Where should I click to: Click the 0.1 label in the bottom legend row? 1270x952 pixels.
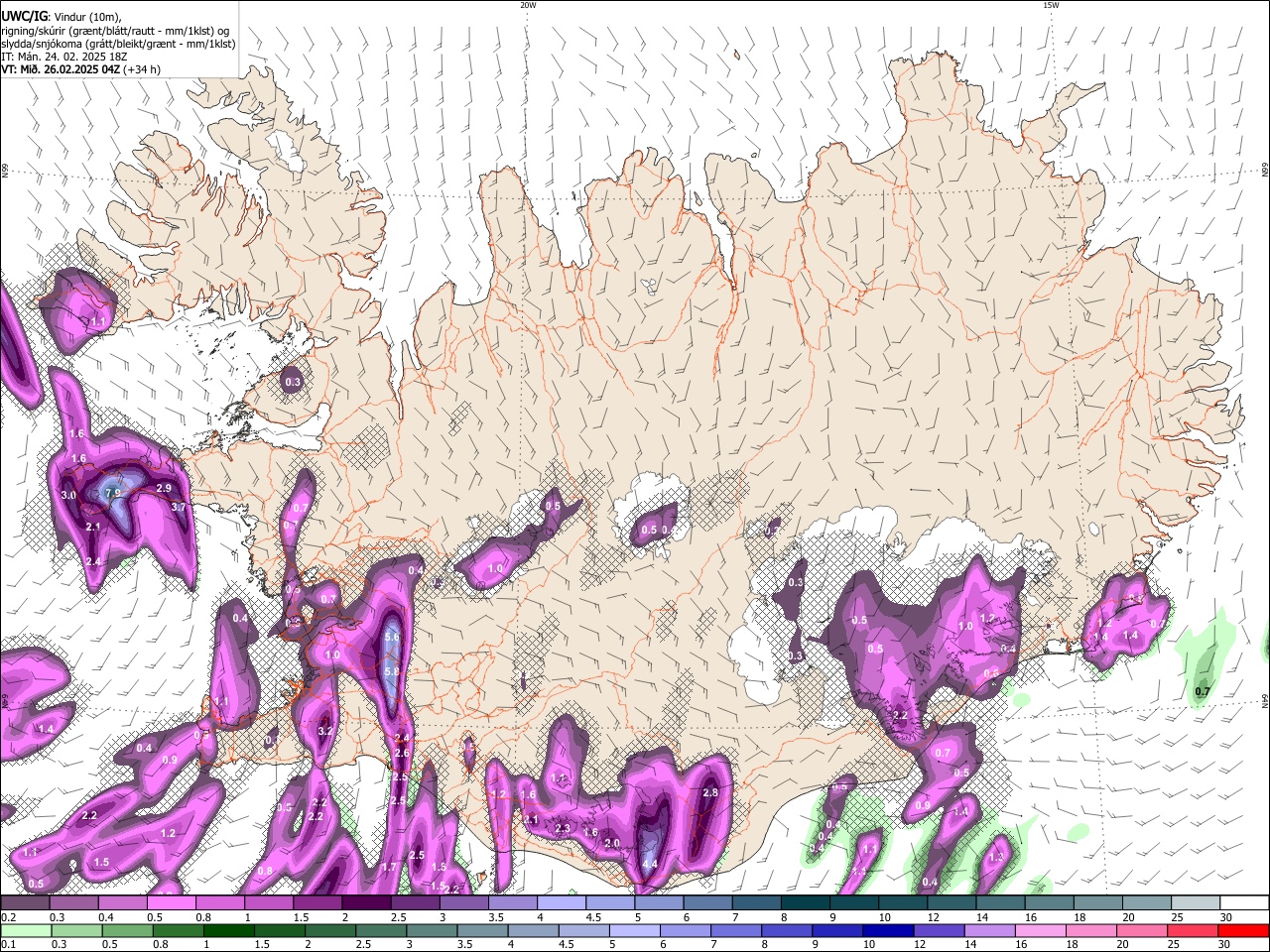[8, 945]
